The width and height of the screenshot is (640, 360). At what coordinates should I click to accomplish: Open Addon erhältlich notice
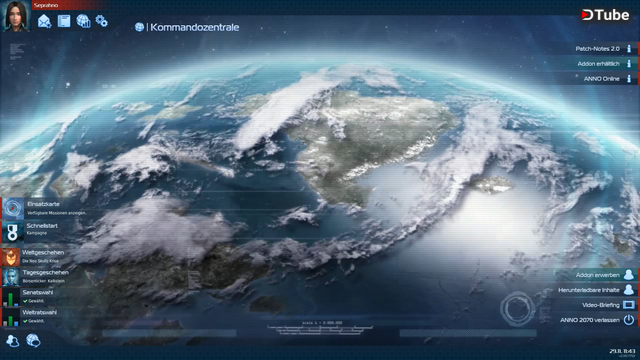coord(597,64)
